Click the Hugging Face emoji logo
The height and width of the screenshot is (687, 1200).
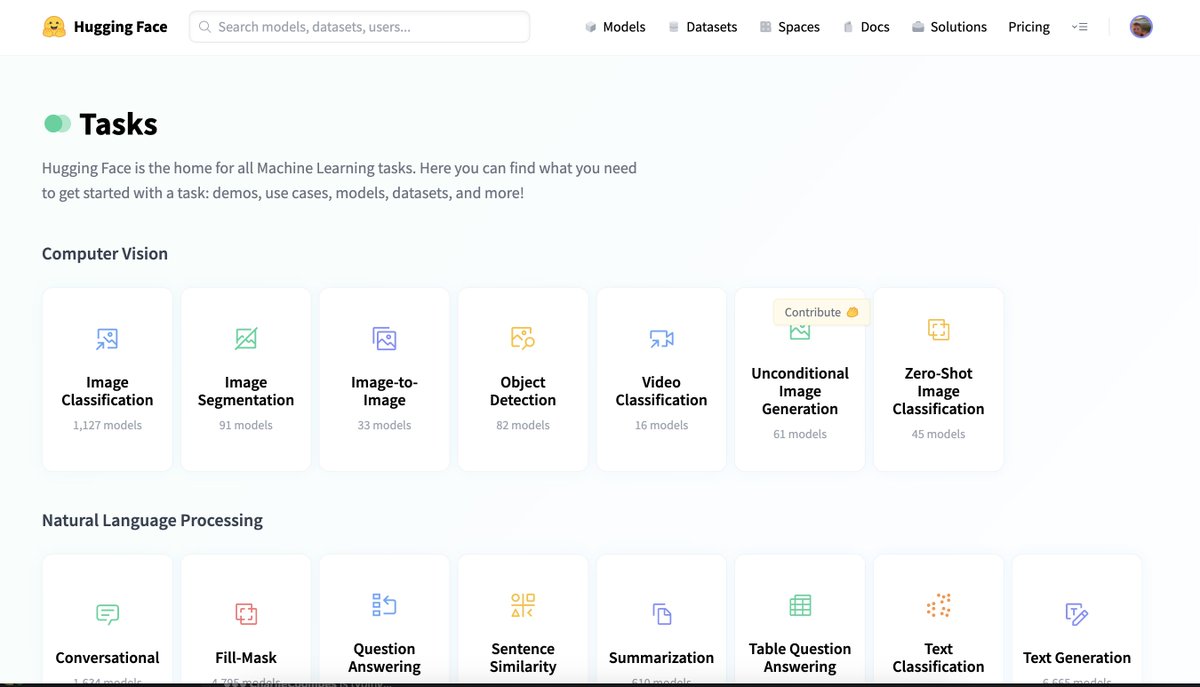point(54,27)
